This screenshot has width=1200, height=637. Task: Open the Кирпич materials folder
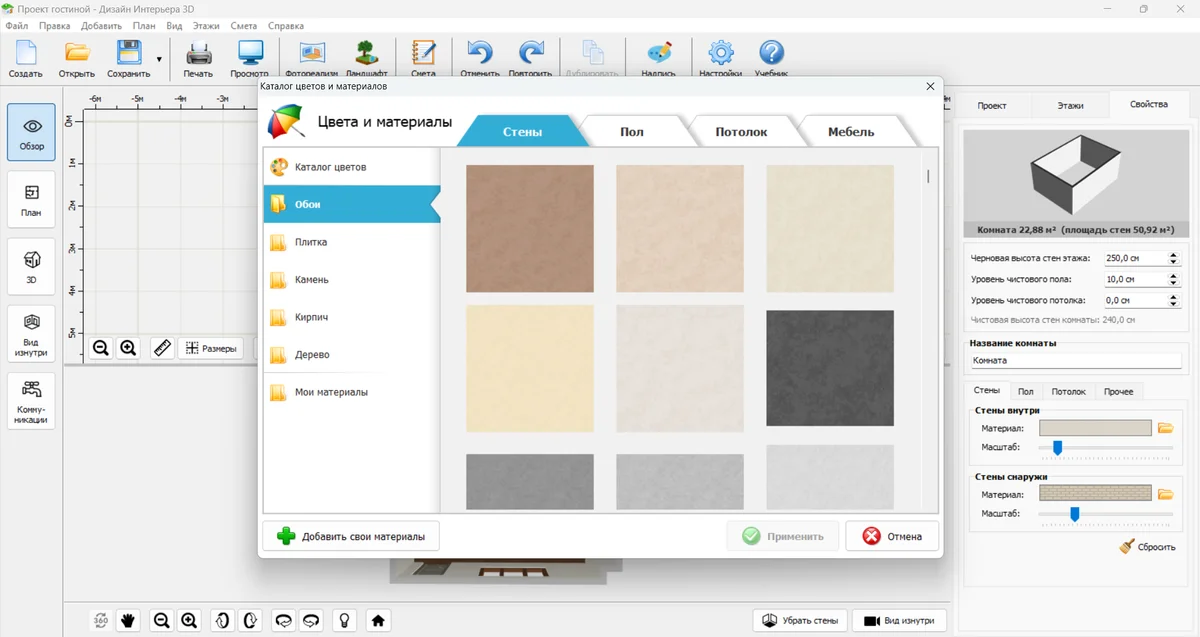[x=350, y=317]
